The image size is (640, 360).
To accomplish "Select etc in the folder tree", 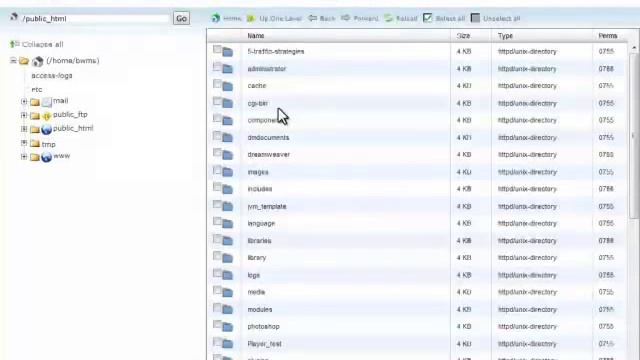I will coord(37,89).
